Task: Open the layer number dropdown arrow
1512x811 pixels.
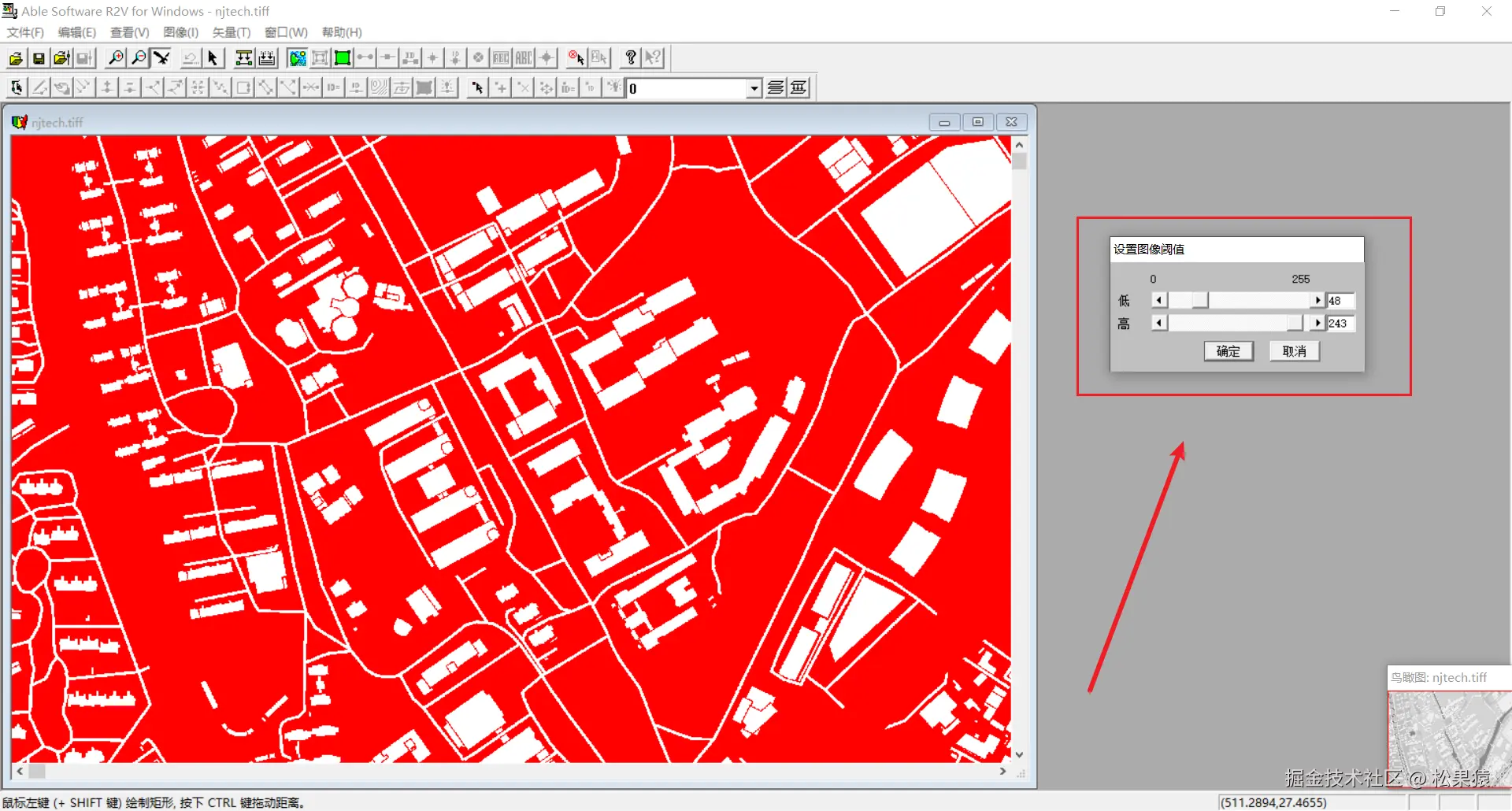Action: [x=754, y=88]
